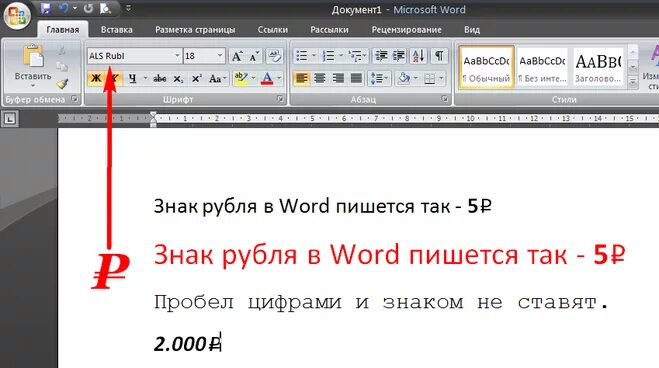The image size is (659, 368).
Task: Open the round Office button menu
Action: tap(17, 16)
